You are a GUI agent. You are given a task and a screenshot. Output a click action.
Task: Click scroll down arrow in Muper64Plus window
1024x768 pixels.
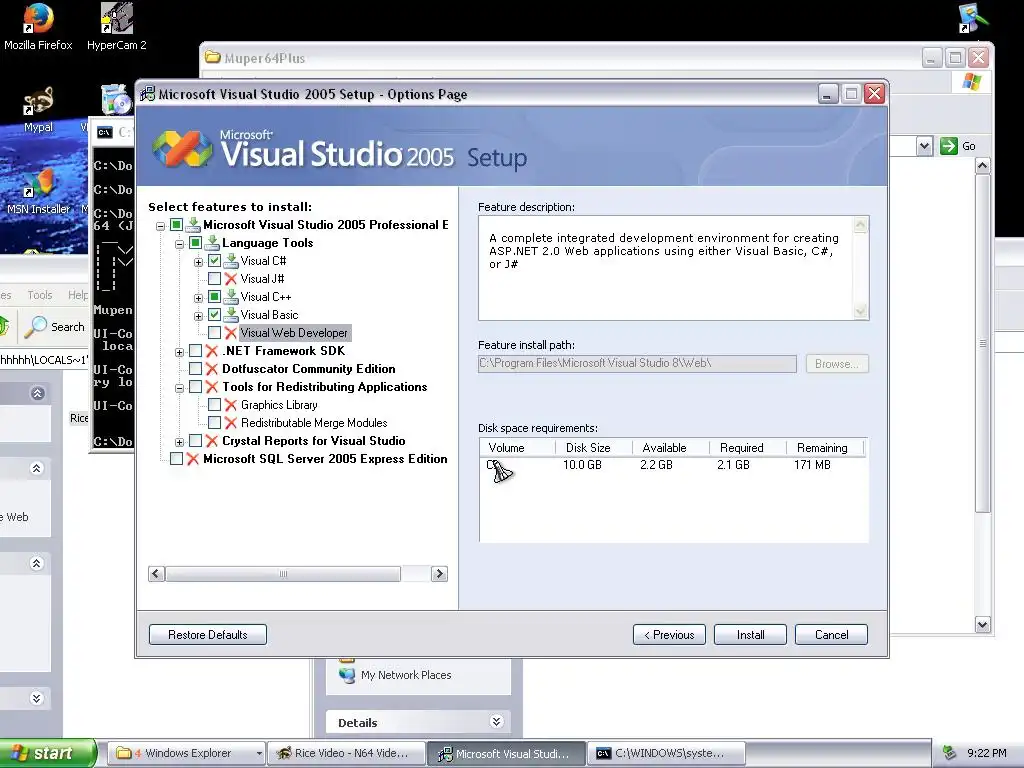[x=982, y=625]
